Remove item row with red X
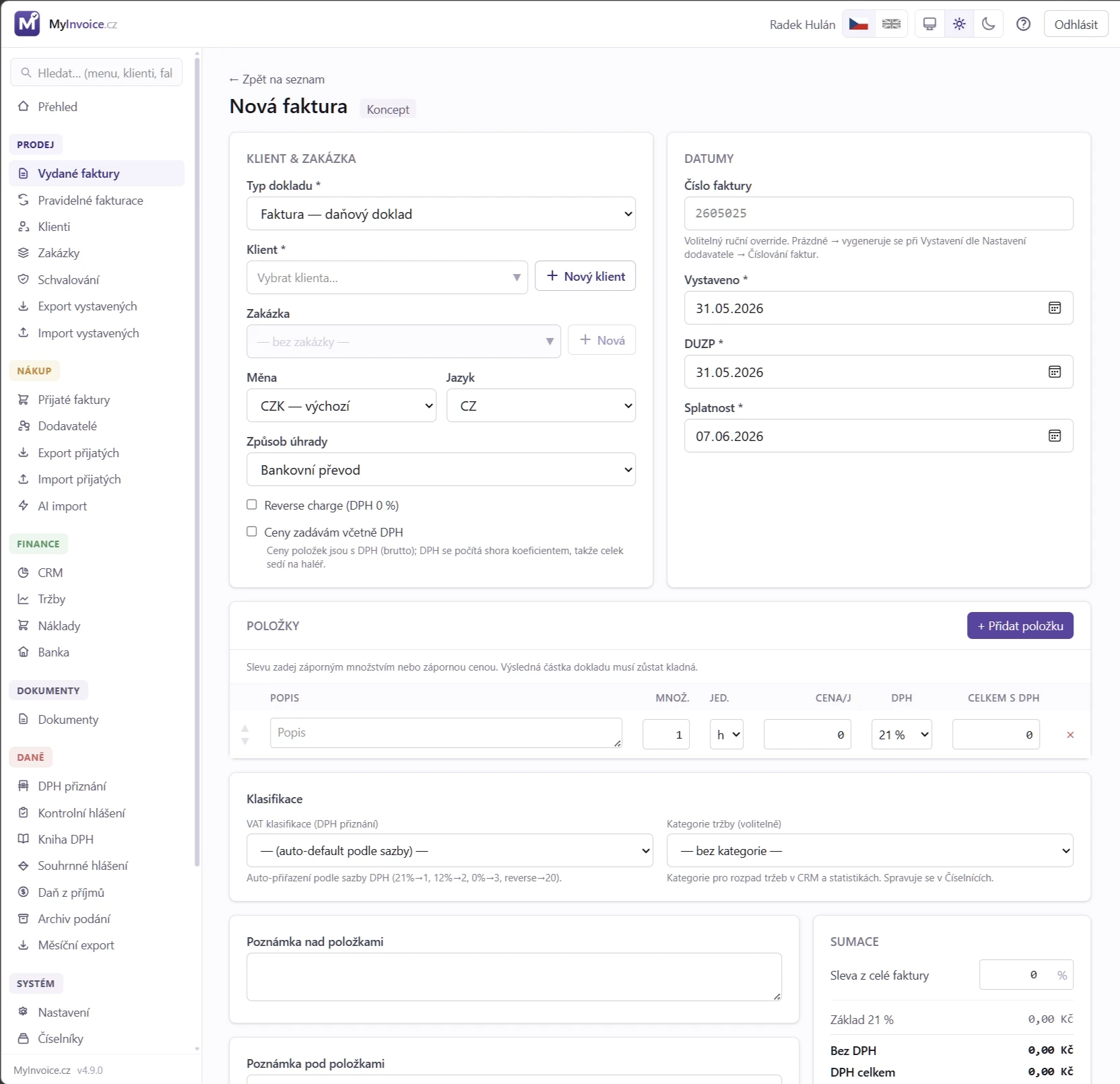This screenshot has height=1084, width=1120. point(1070,735)
